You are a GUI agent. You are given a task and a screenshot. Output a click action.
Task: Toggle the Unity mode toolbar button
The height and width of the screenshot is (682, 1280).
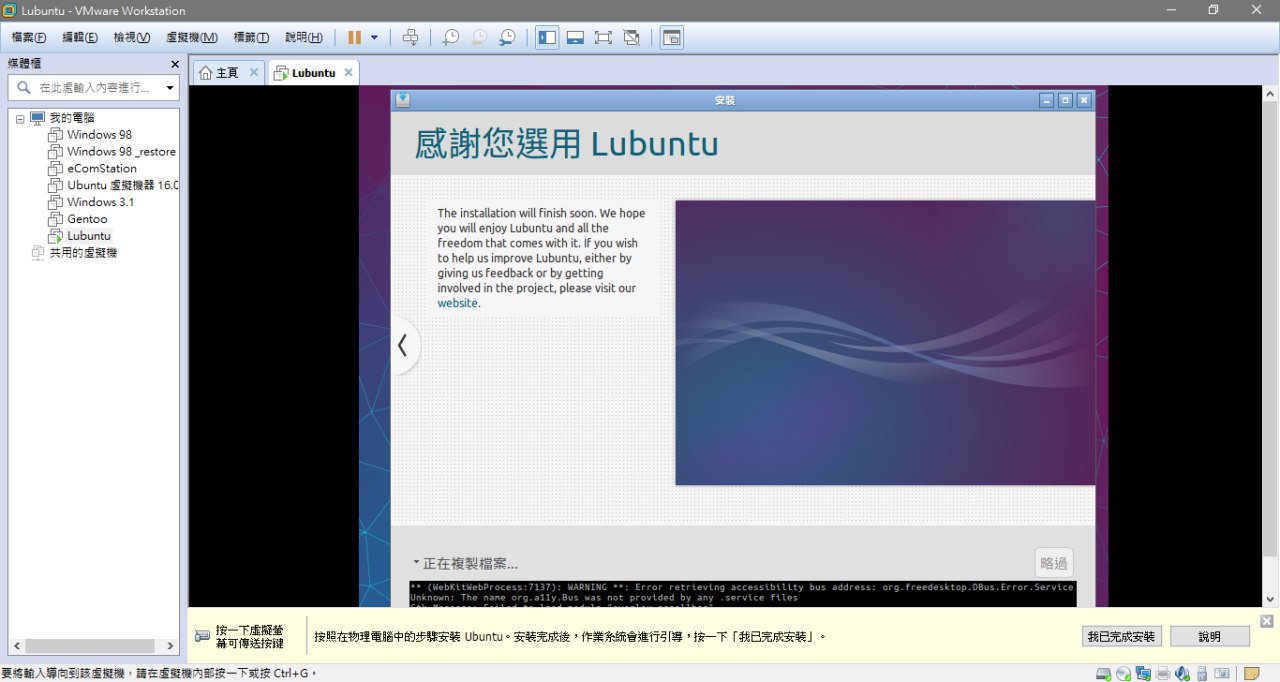click(x=631, y=37)
